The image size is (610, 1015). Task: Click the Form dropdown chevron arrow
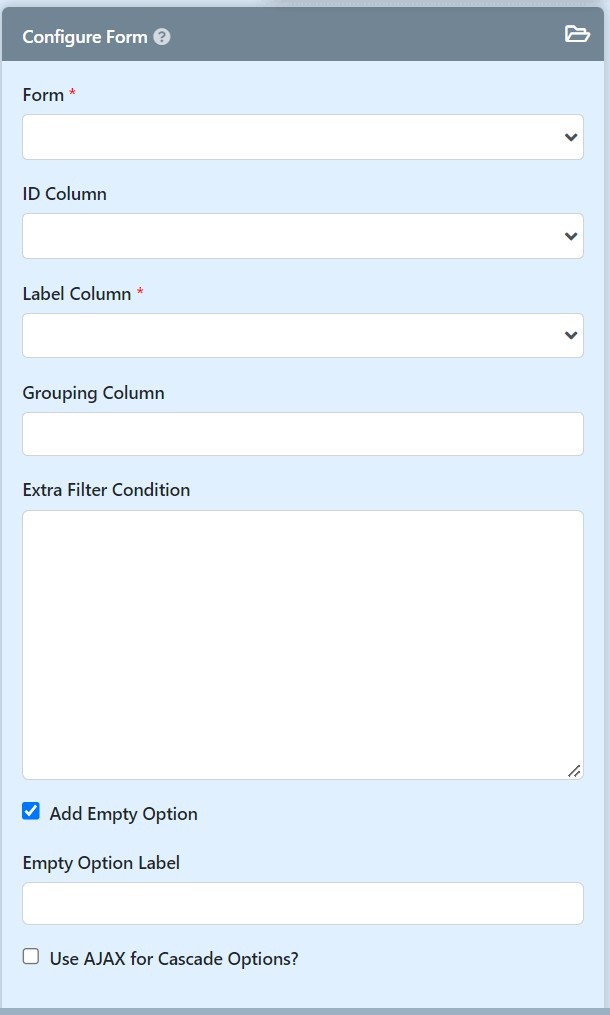(x=570, y=137)
